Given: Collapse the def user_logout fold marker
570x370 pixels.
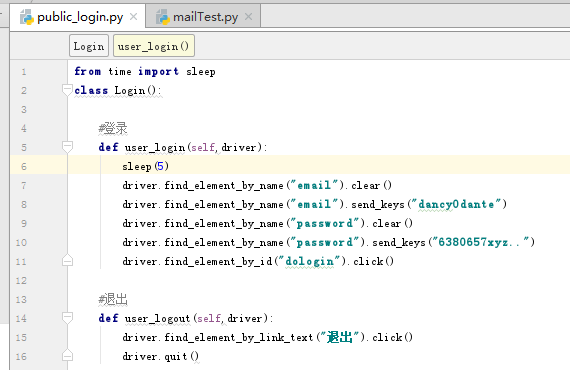Looking at the screenshot, I should coord(67,318).
